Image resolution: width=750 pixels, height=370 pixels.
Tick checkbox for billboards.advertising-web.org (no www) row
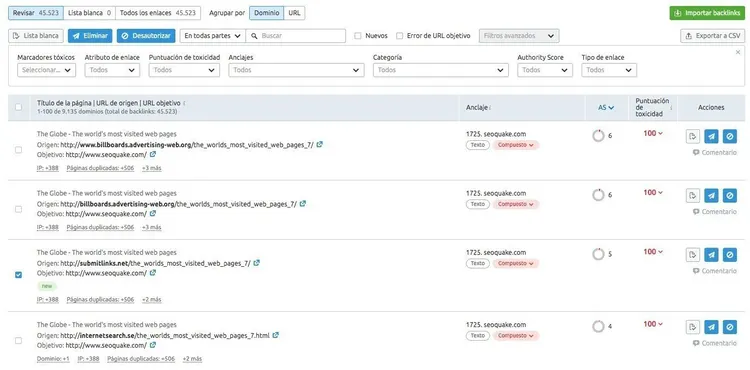[x=18, y=209]
